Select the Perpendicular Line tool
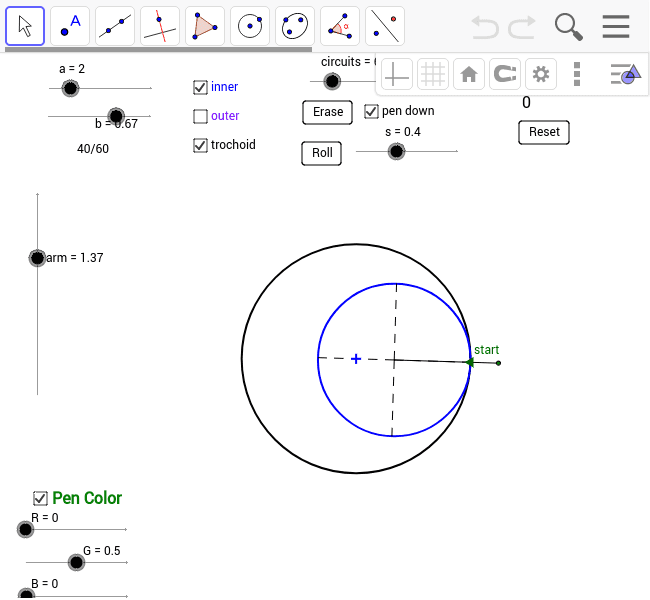 [160, 26]
